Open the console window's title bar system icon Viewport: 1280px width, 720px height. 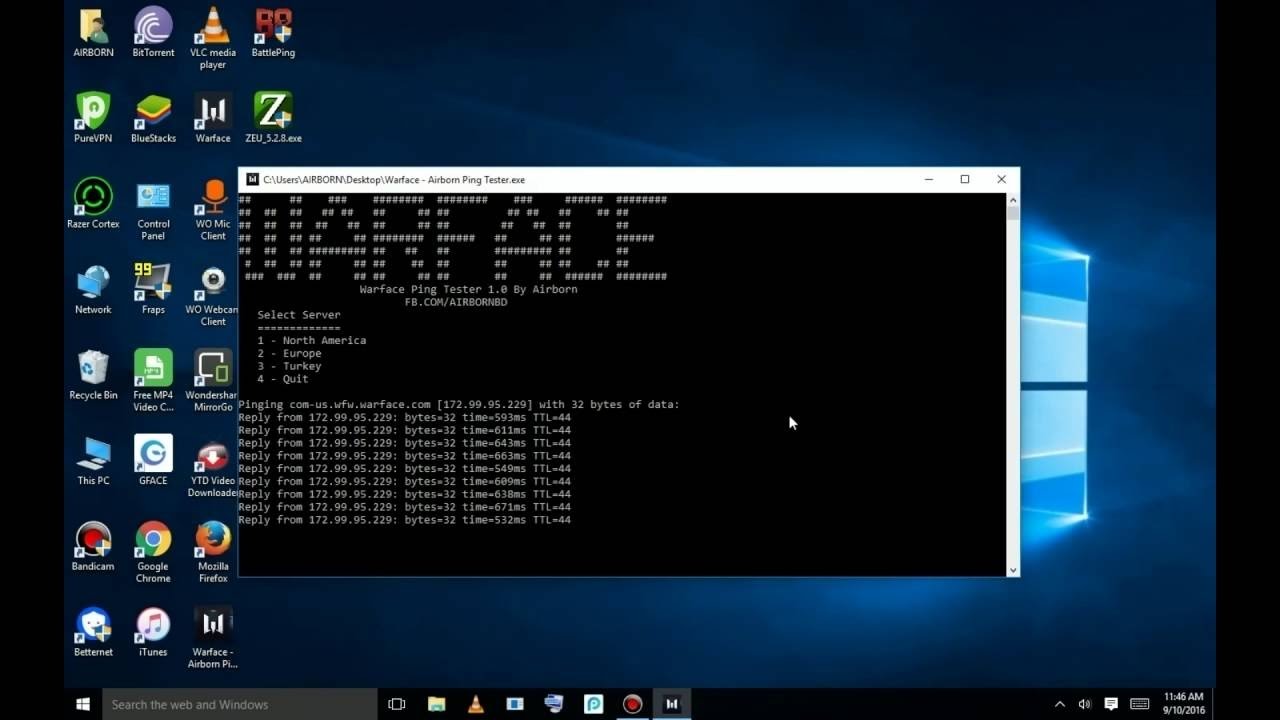pos(253,180)
